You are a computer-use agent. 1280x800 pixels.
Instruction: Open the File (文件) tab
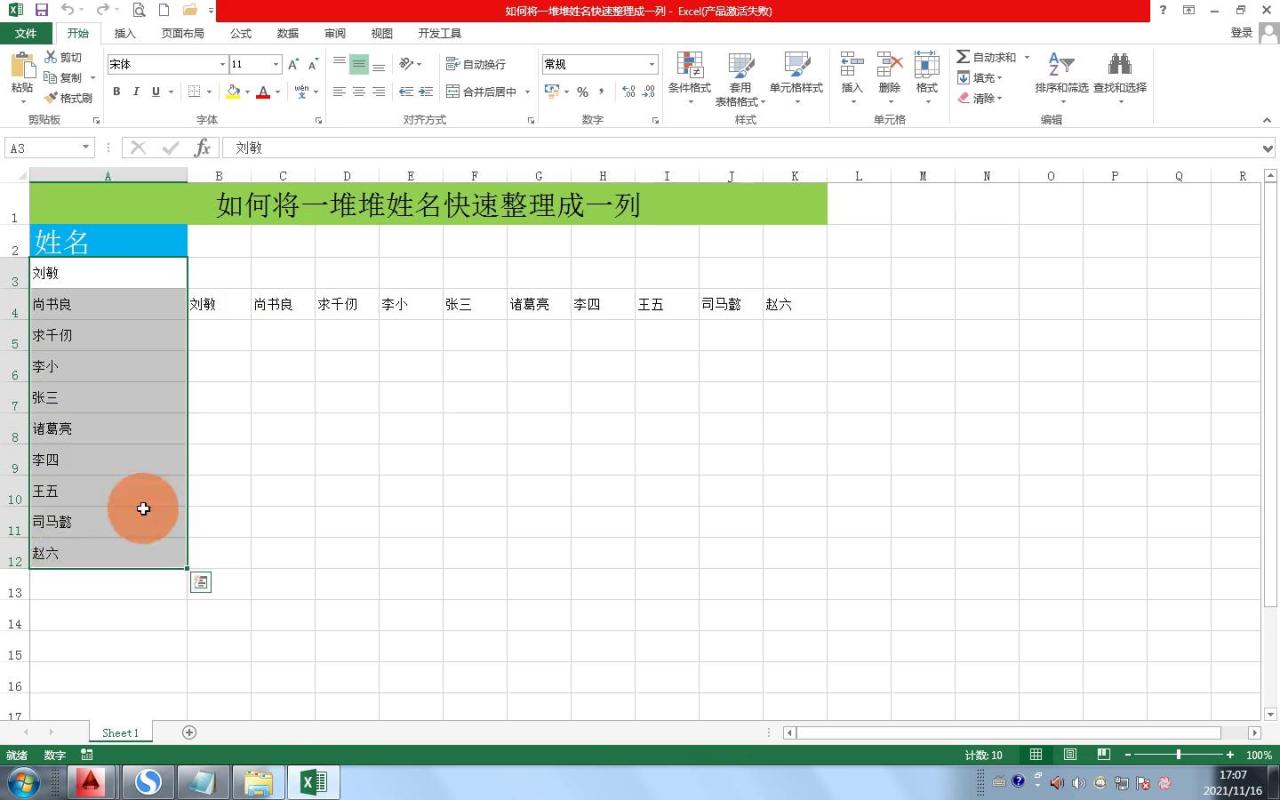point(26,33)
